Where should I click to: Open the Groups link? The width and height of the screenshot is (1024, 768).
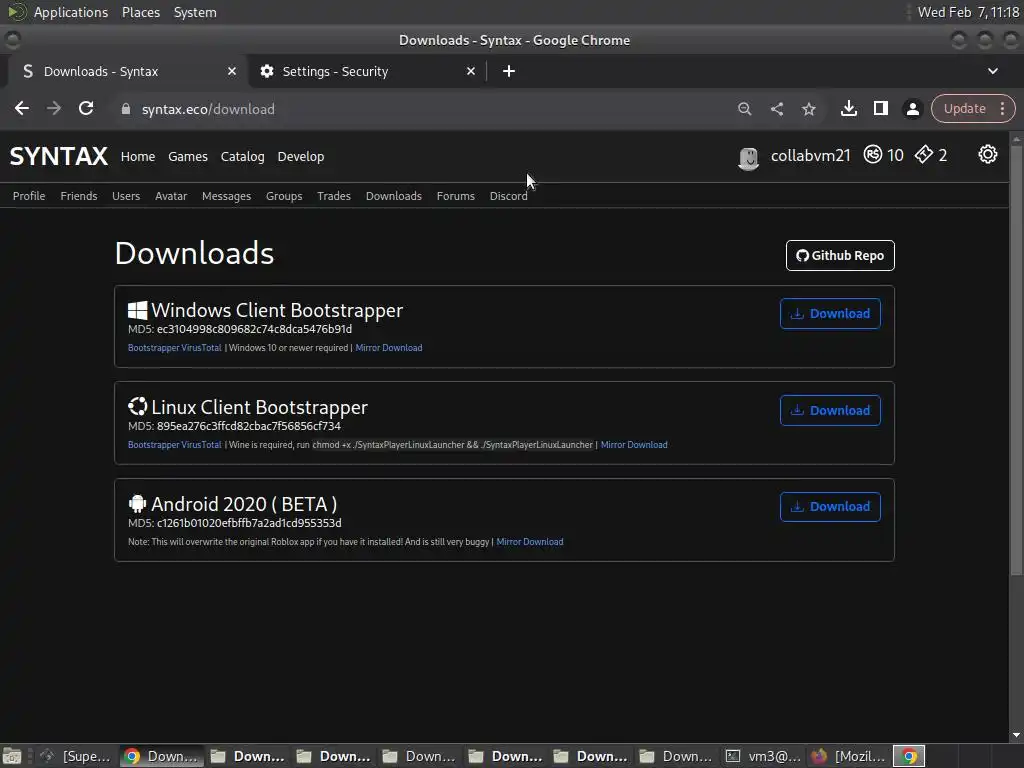[x=284, y=196]
